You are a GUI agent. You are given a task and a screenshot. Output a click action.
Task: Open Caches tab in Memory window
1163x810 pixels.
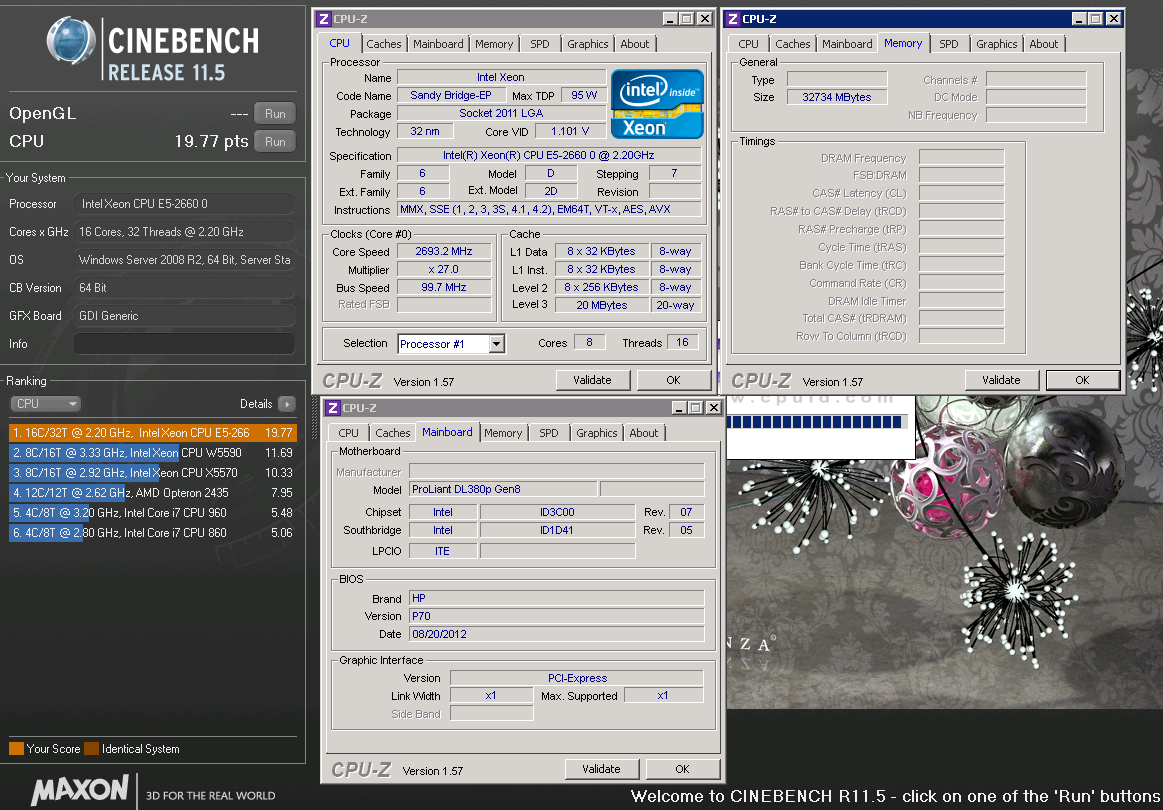tap(792, 44)
